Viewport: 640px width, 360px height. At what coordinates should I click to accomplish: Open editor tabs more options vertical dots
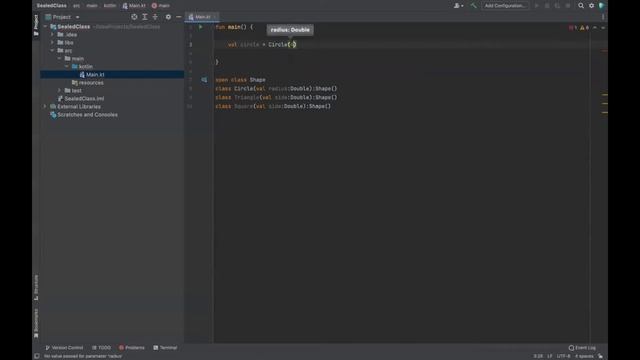(603, 17)
